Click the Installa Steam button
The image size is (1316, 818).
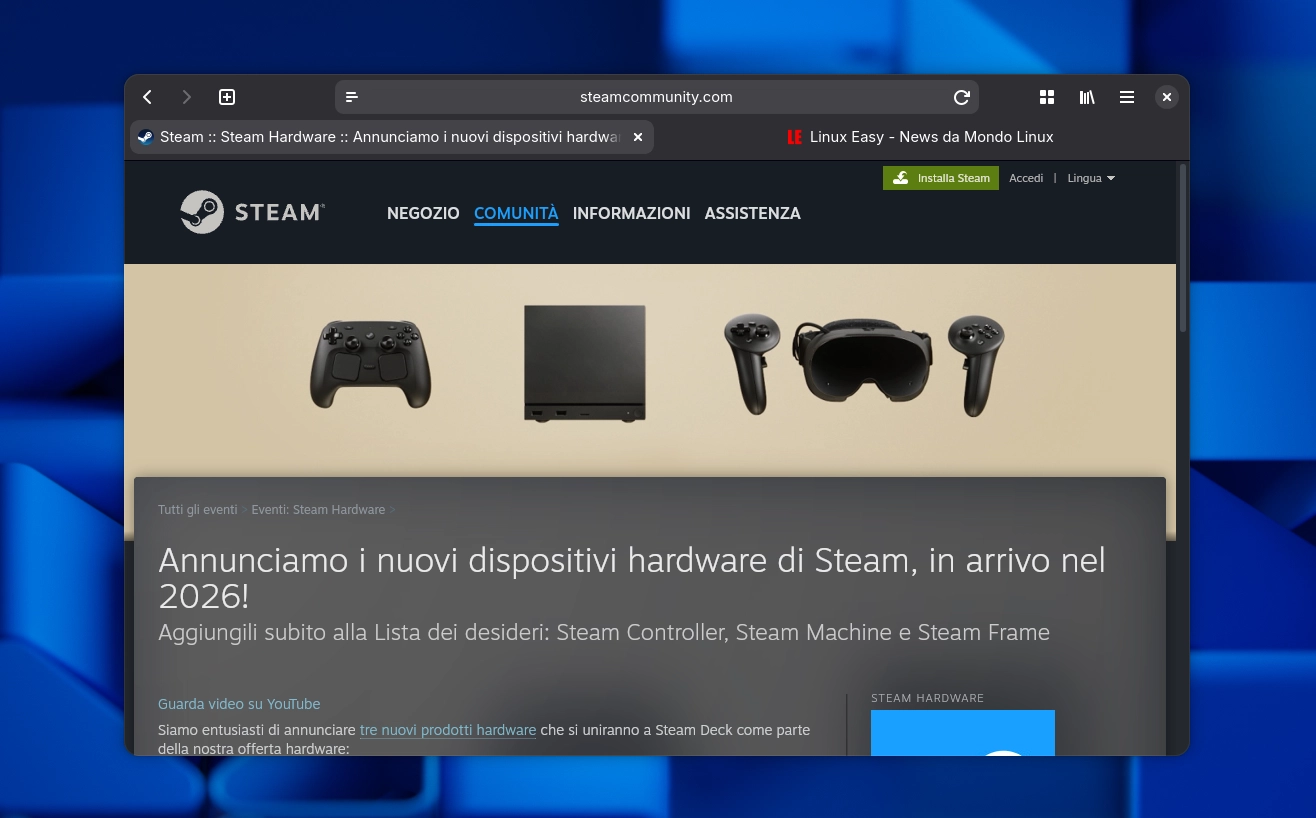tap(940, 178)
